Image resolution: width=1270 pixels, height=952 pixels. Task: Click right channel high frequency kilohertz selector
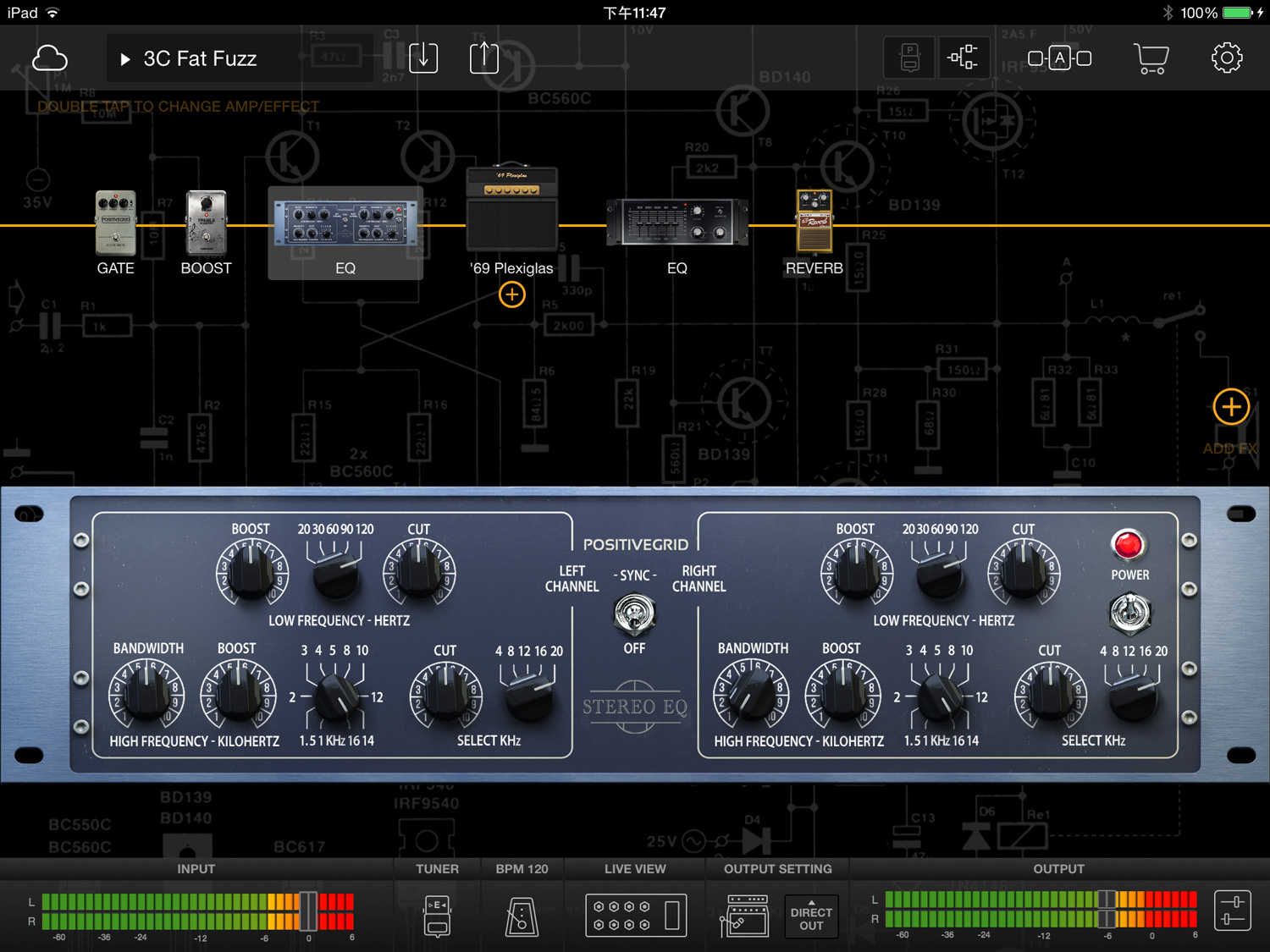pyautogui.click(x=941, y=698)
